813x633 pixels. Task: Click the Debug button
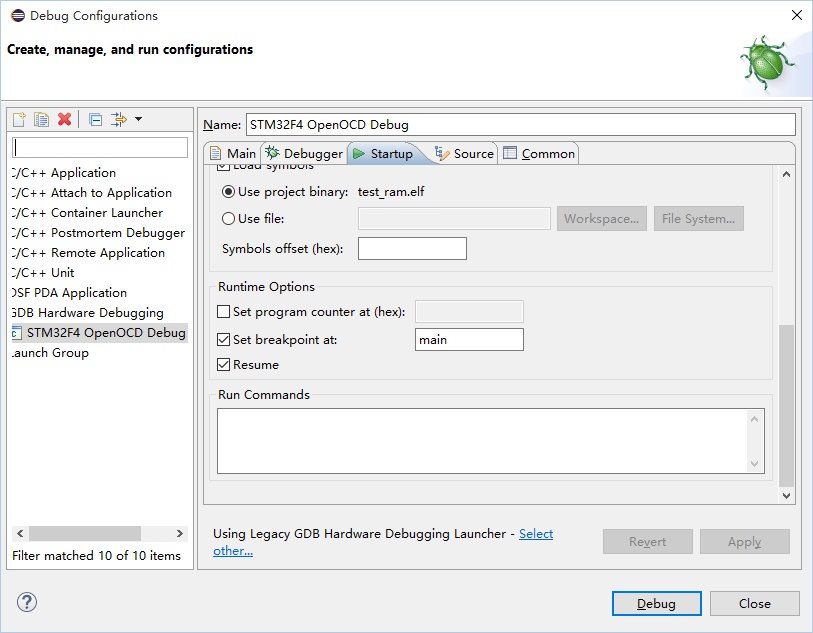point(656,604)
